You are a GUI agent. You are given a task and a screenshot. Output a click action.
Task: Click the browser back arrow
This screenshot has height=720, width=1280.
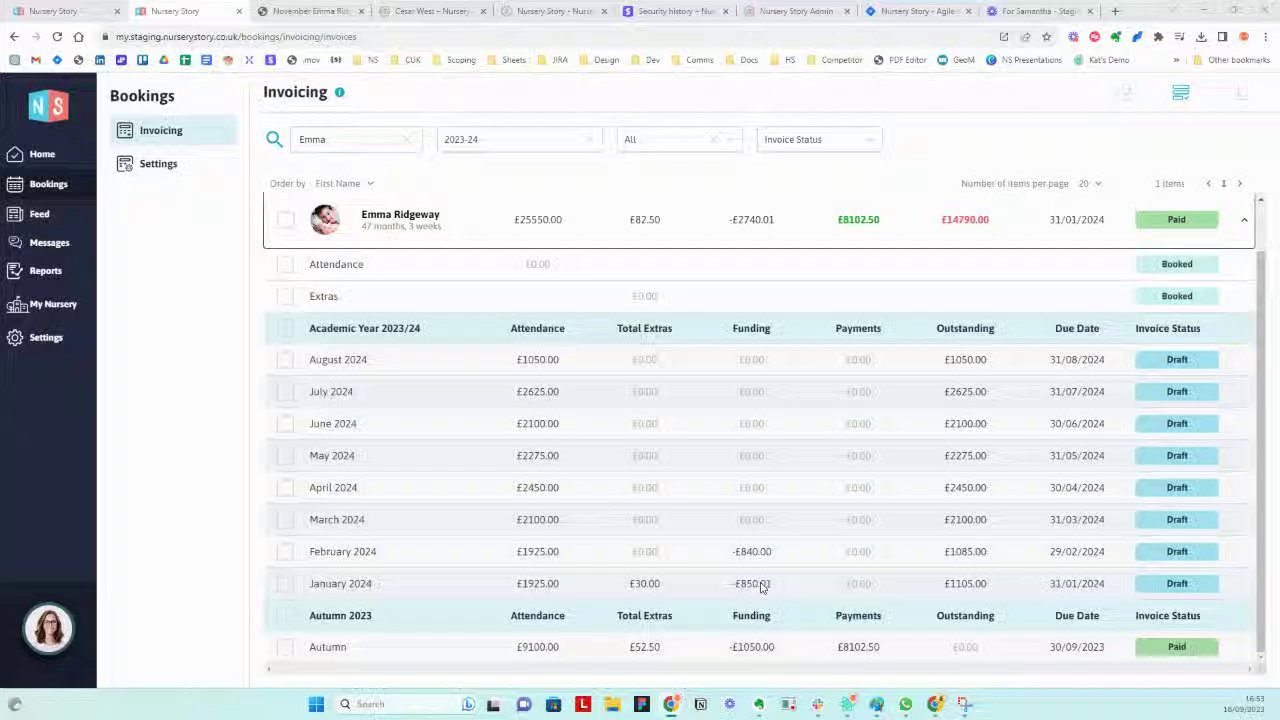pyautogui.click(x=14, y=37)
